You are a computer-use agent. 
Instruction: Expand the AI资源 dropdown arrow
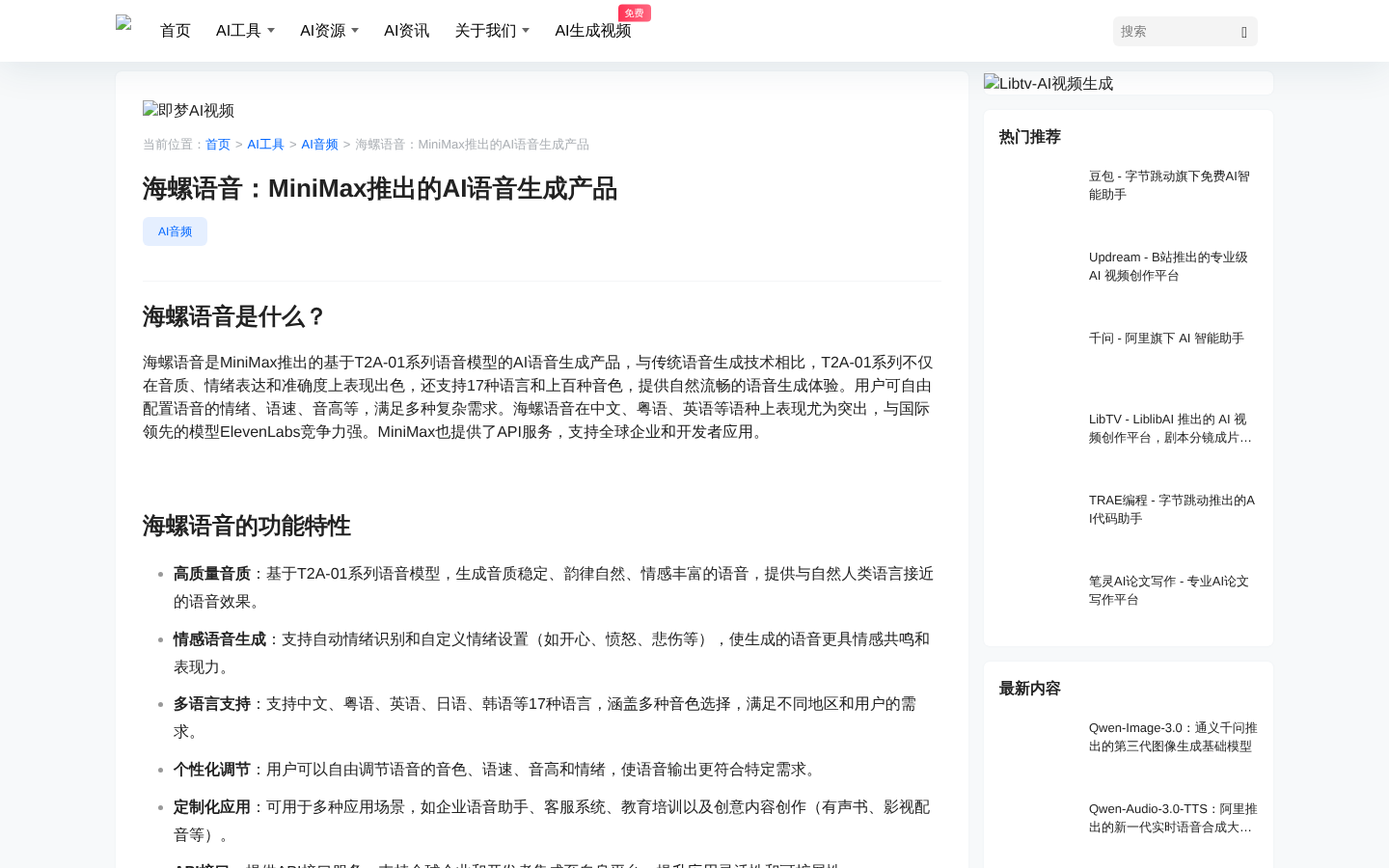coord(355,31)
